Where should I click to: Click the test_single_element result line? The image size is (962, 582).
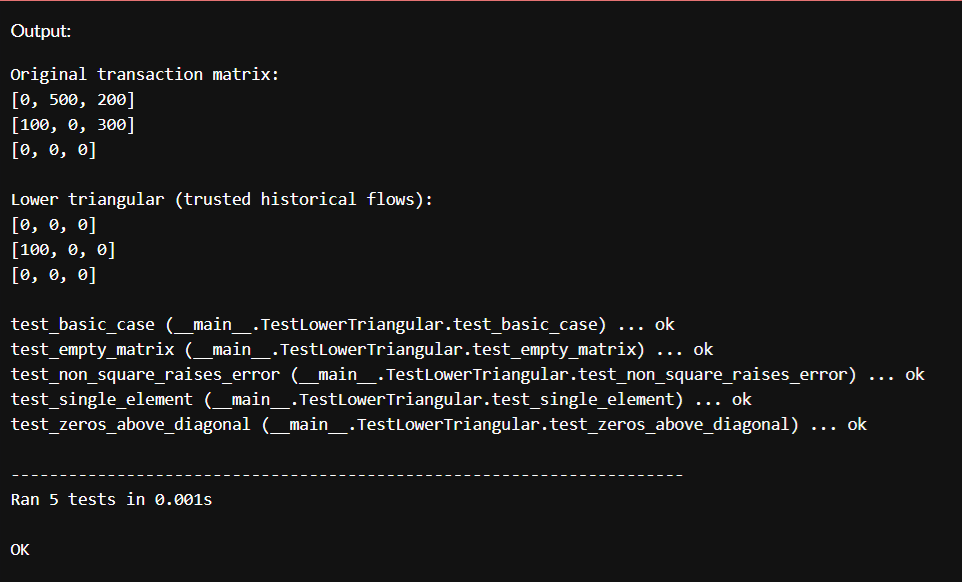pos(380,399)
